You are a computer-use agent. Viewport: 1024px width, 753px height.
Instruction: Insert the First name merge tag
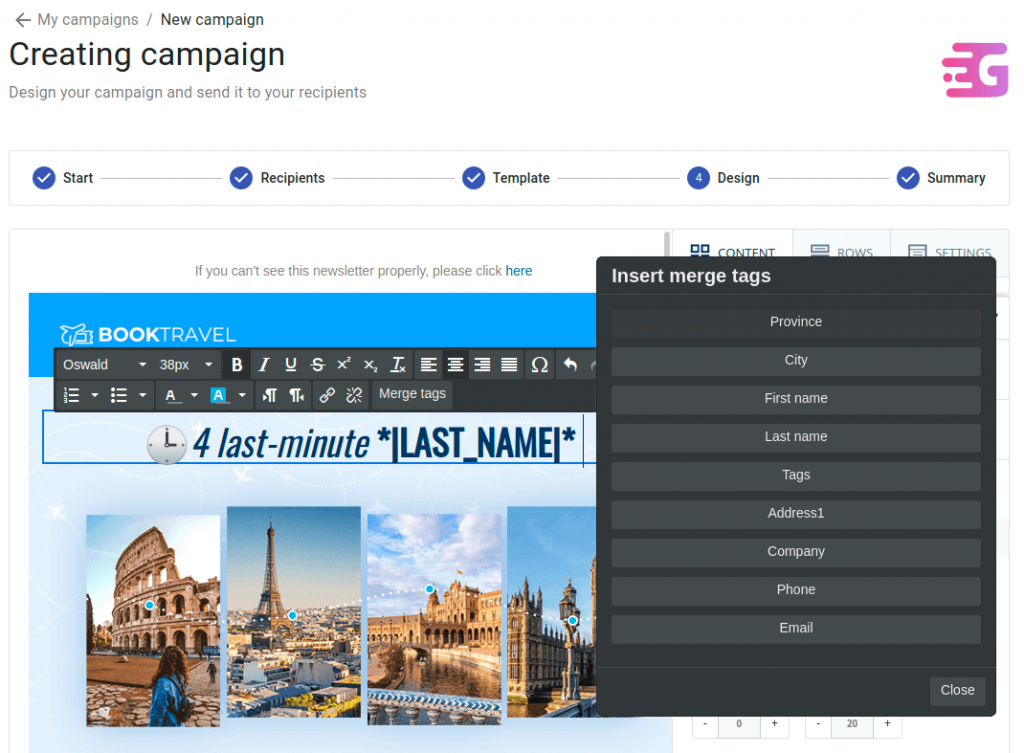coord(795,399)
